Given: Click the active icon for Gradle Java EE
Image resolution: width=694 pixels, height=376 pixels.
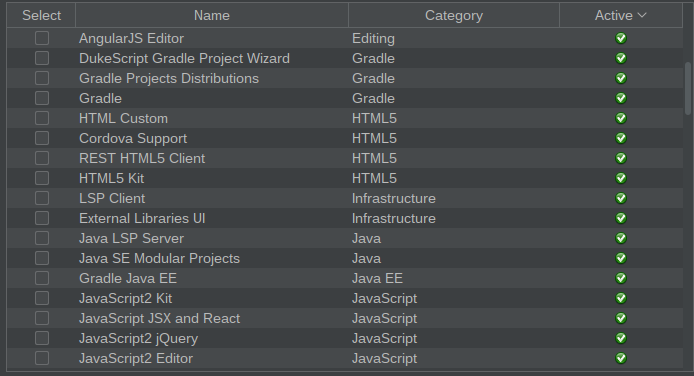Looking at the screenshot, I should pos(621,278).
